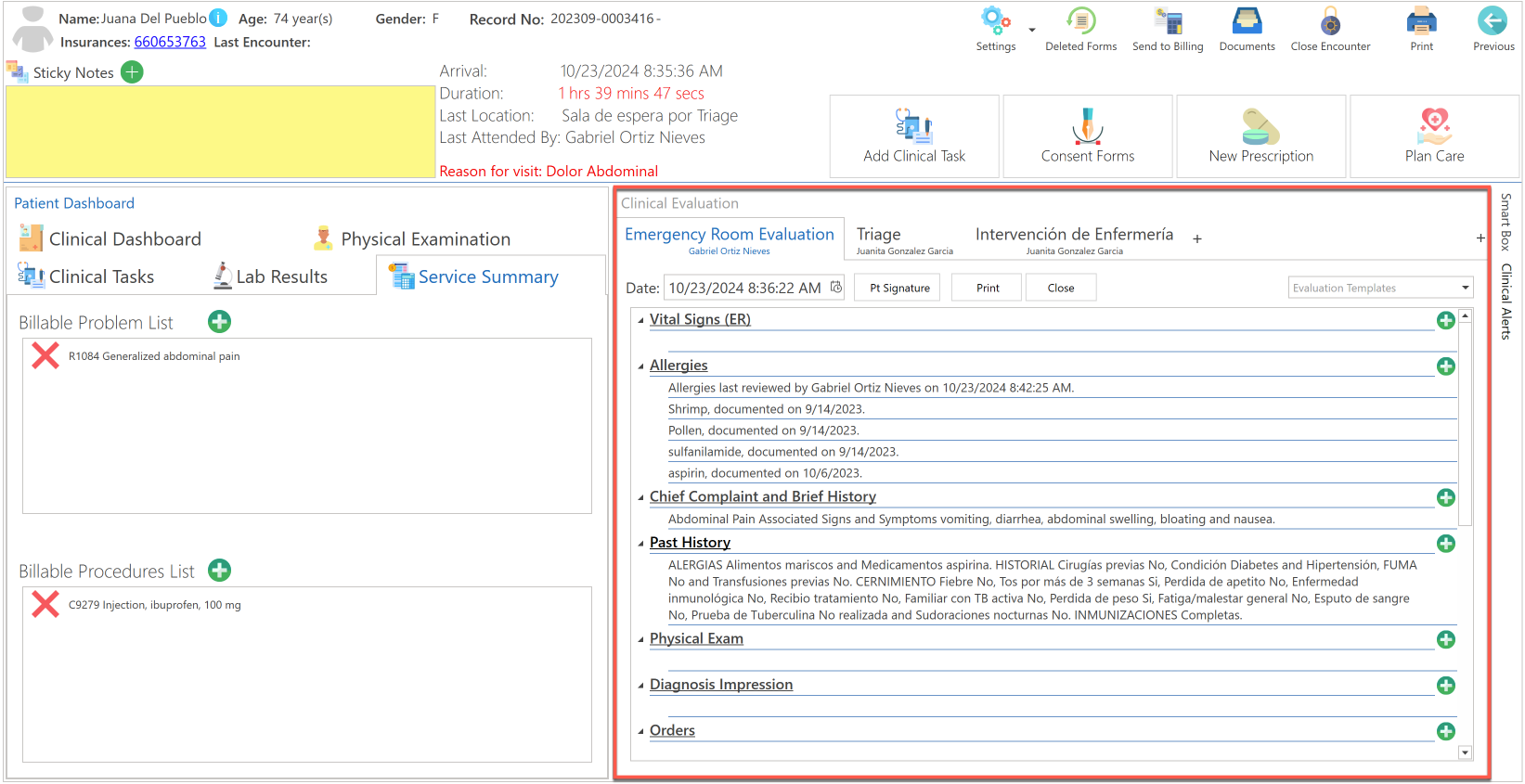1525x784 pixels.
Task: Add a billable procedure with plus icon
Action: pyautogui.click(x=219, y=571)
